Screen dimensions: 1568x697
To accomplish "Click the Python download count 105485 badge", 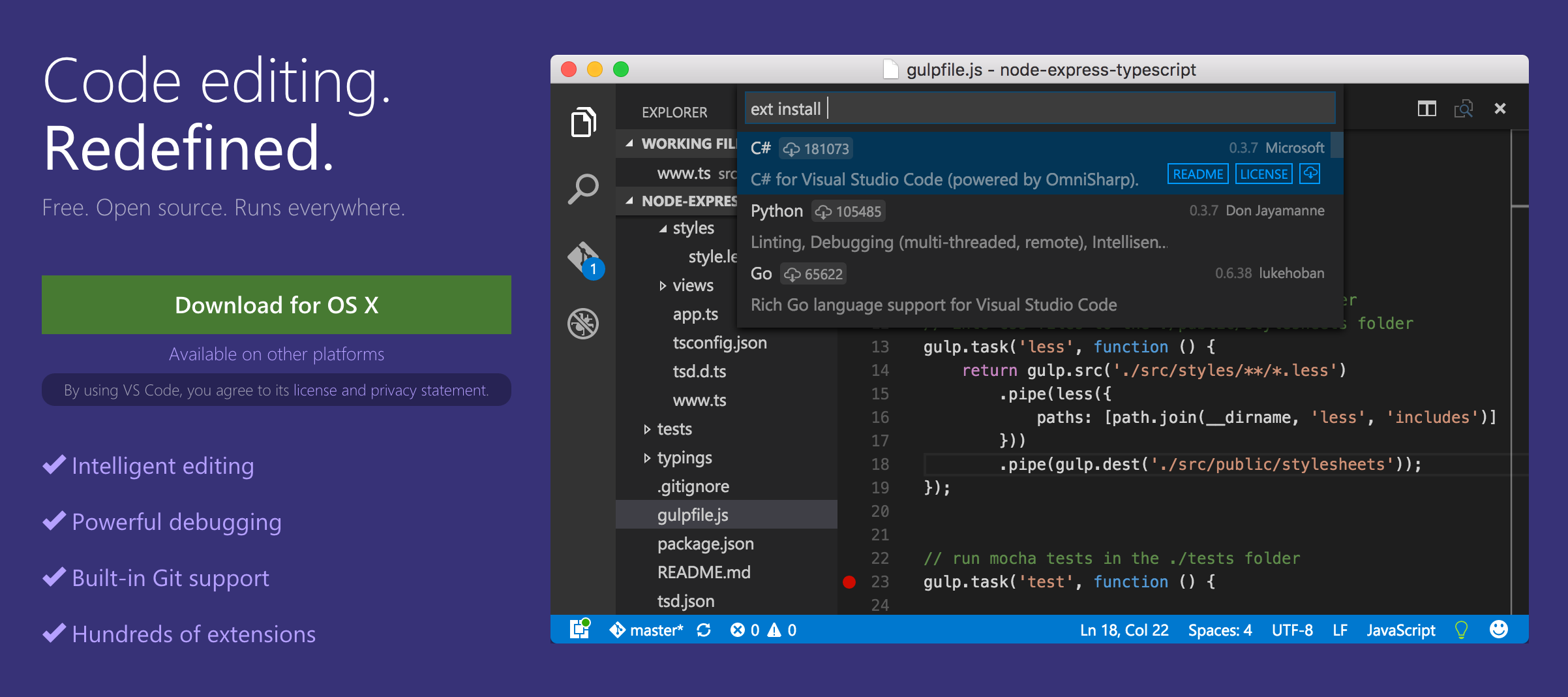I will (849, 211).
